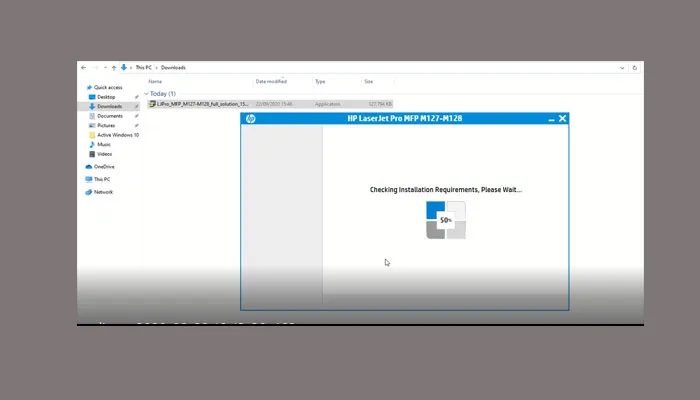Click the HP logo in installer title bar
Screen dimensions: 700x400
click(250, 118)
